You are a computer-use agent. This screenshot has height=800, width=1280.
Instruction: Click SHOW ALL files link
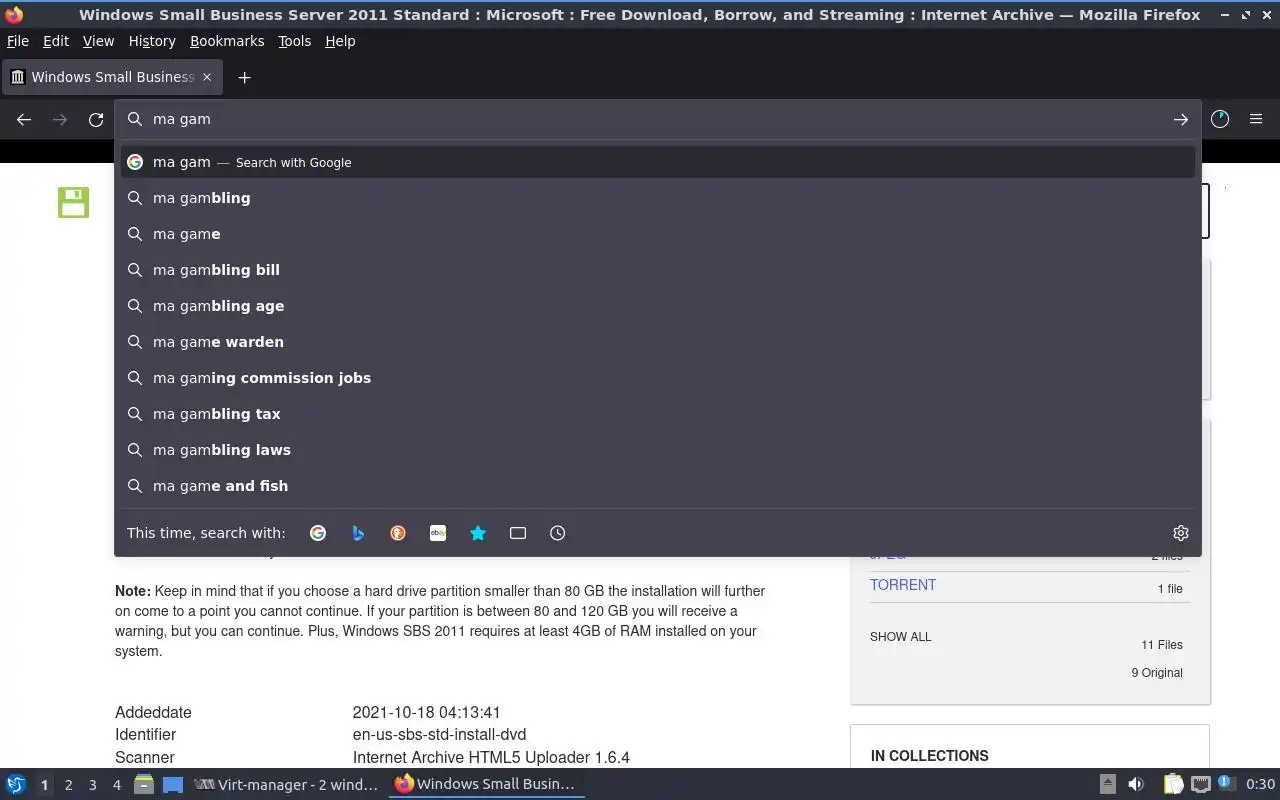pyautogui.click(x=900, y=637)
